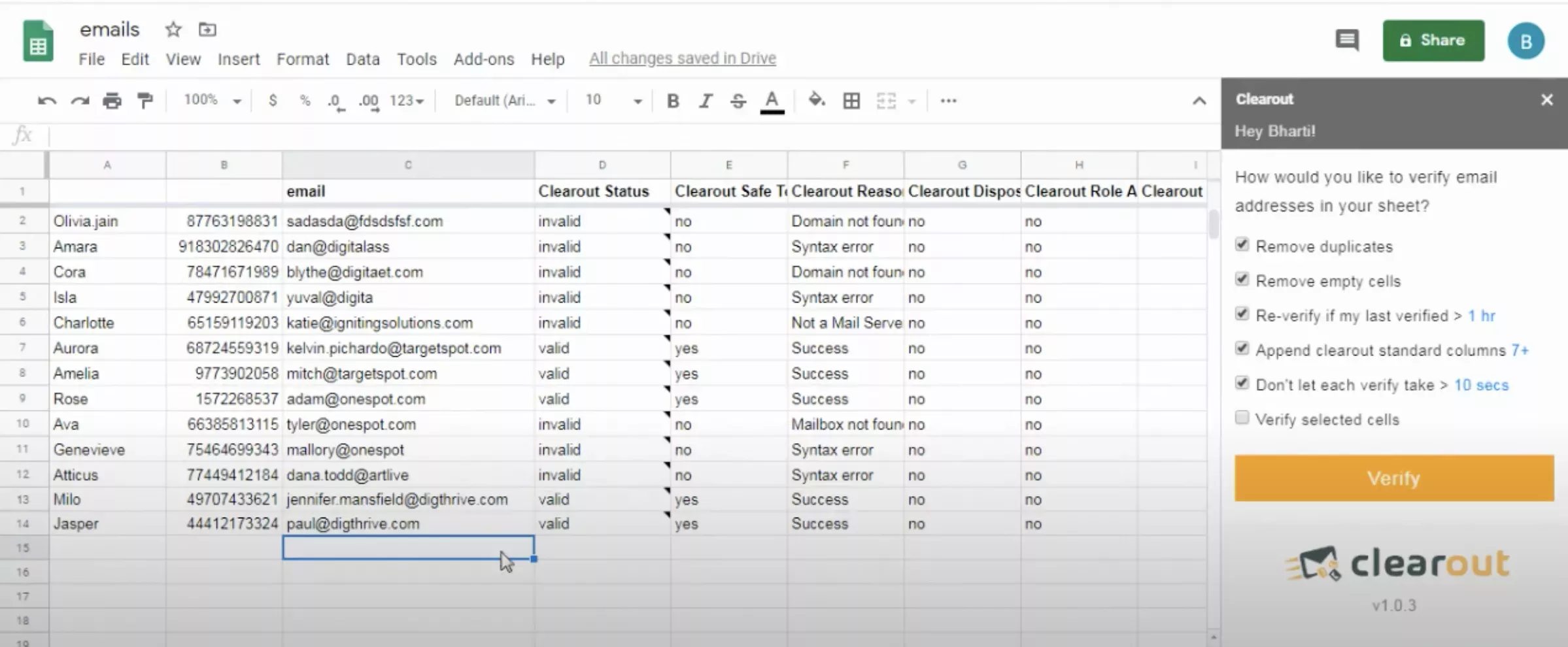Click the orange Verify button
Screen dimensions: 1568x647
tap(1394, 478)
